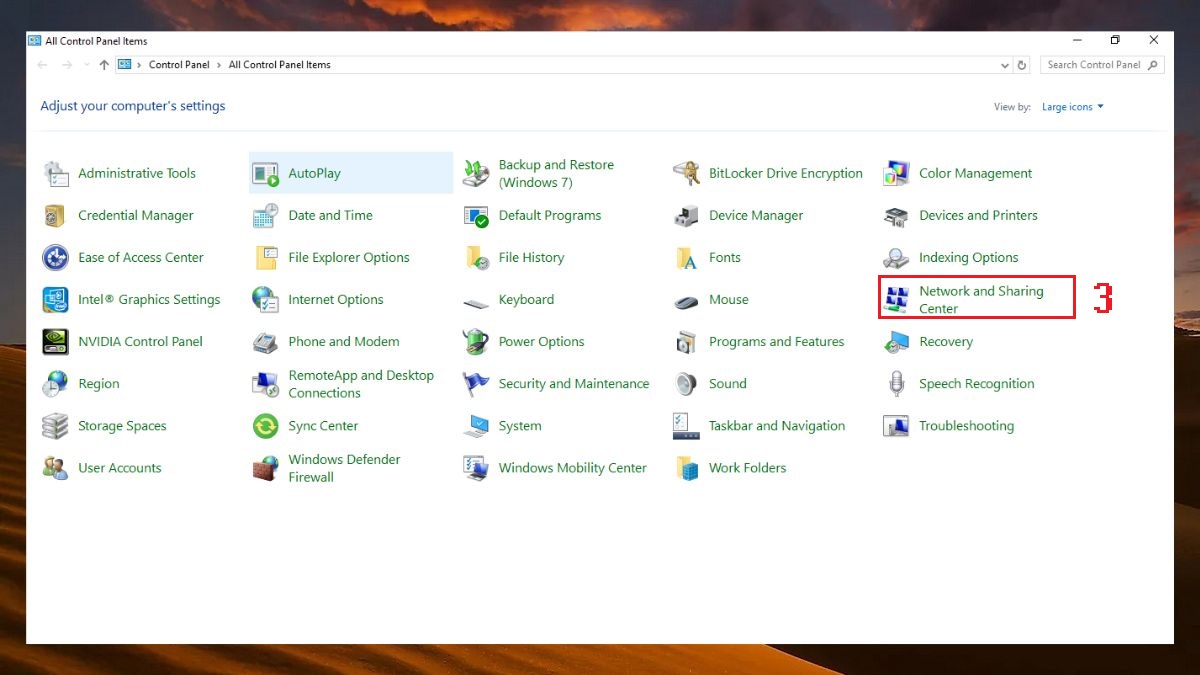Open the Sync Center icon
The width and height of the screenshot is (1200, 675).
pos(266,425)
